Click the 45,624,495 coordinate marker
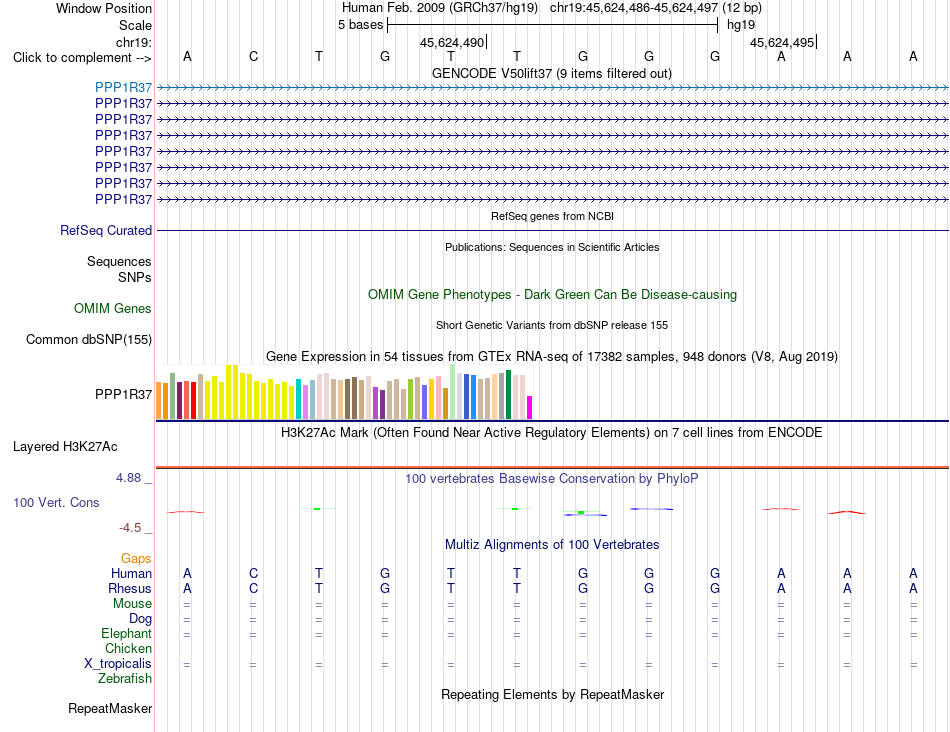 pos(783,42)
